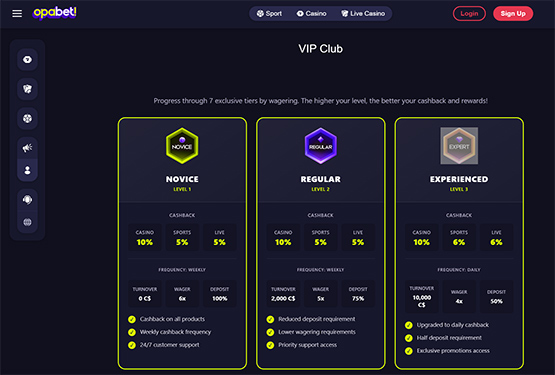Switch to the Casino tab

311,13
